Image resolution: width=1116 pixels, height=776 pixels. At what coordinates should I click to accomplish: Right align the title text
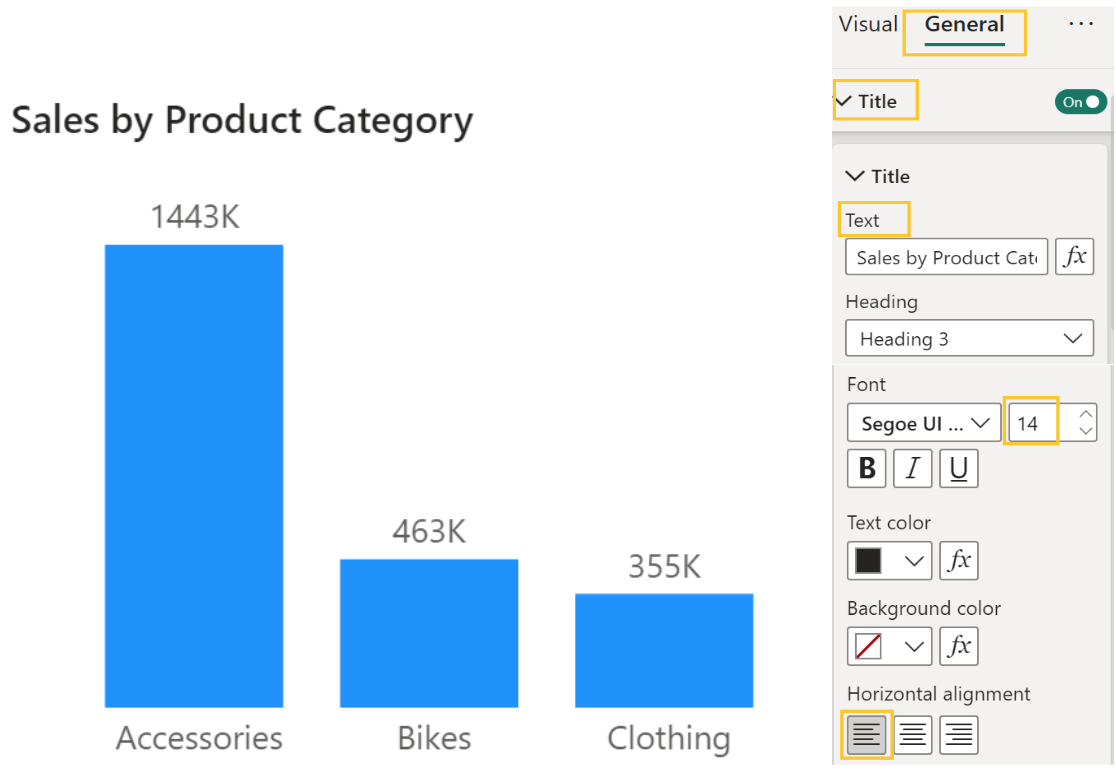(958, 735)
